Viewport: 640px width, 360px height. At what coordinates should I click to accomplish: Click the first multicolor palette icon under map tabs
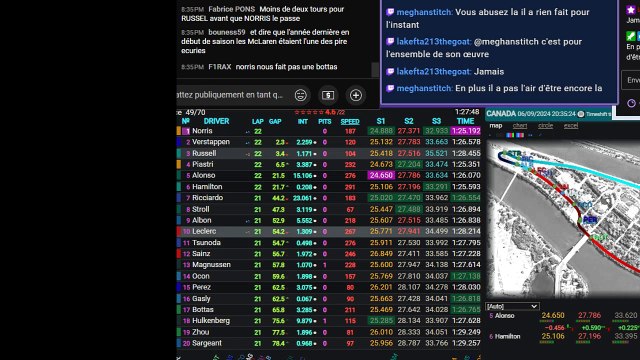pyautogui.click(x=510, y=135)
